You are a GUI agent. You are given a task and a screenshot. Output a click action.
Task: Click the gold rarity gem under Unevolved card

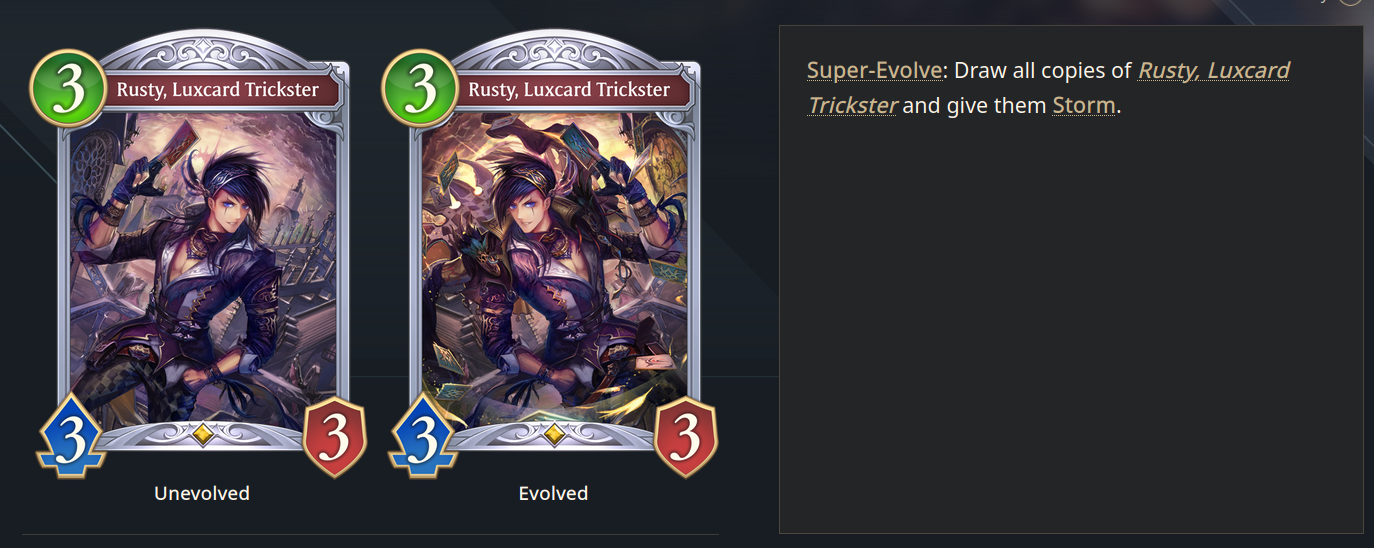(202, 434)
